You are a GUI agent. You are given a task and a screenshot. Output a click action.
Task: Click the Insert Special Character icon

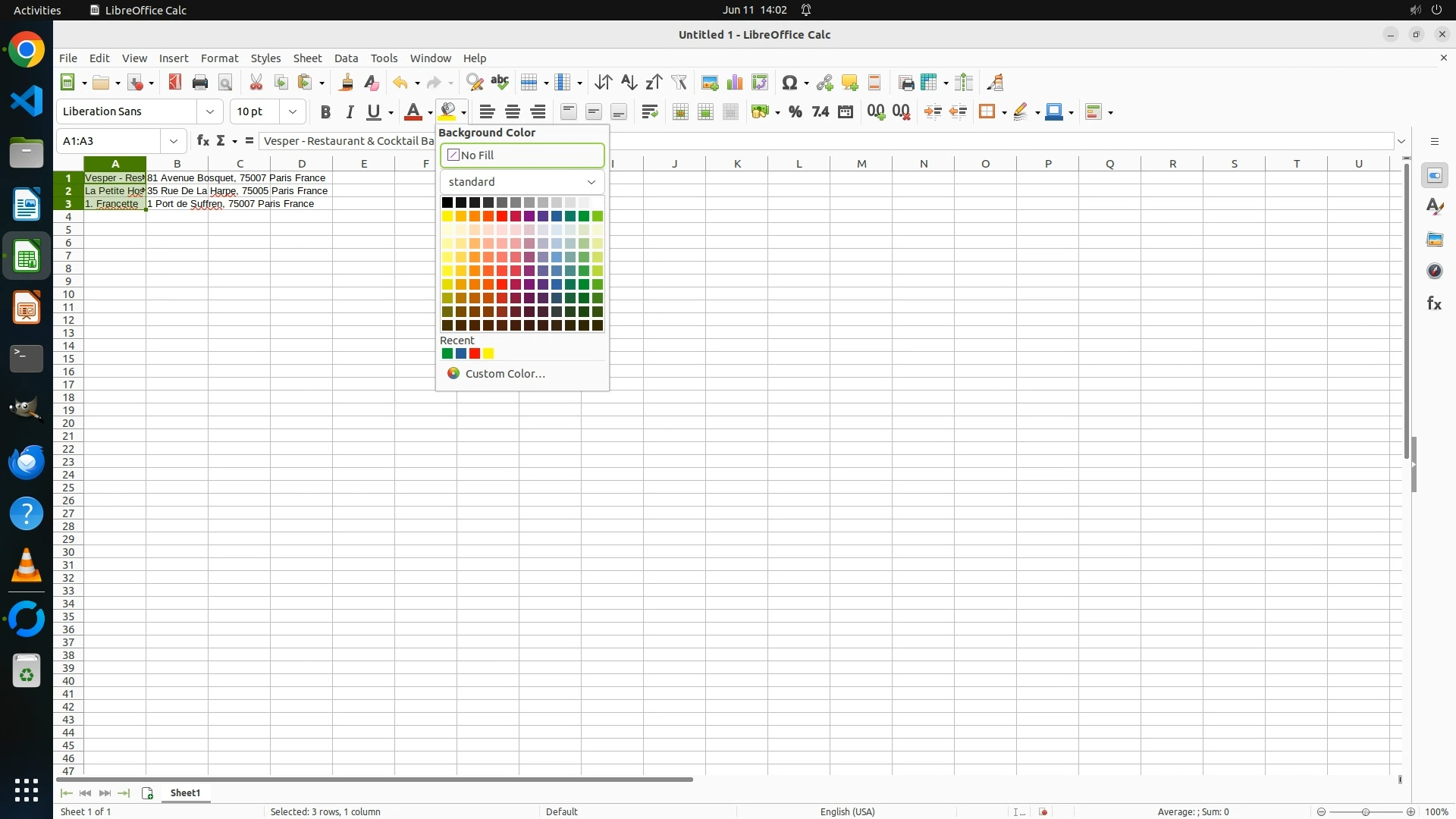click(789, 83)
